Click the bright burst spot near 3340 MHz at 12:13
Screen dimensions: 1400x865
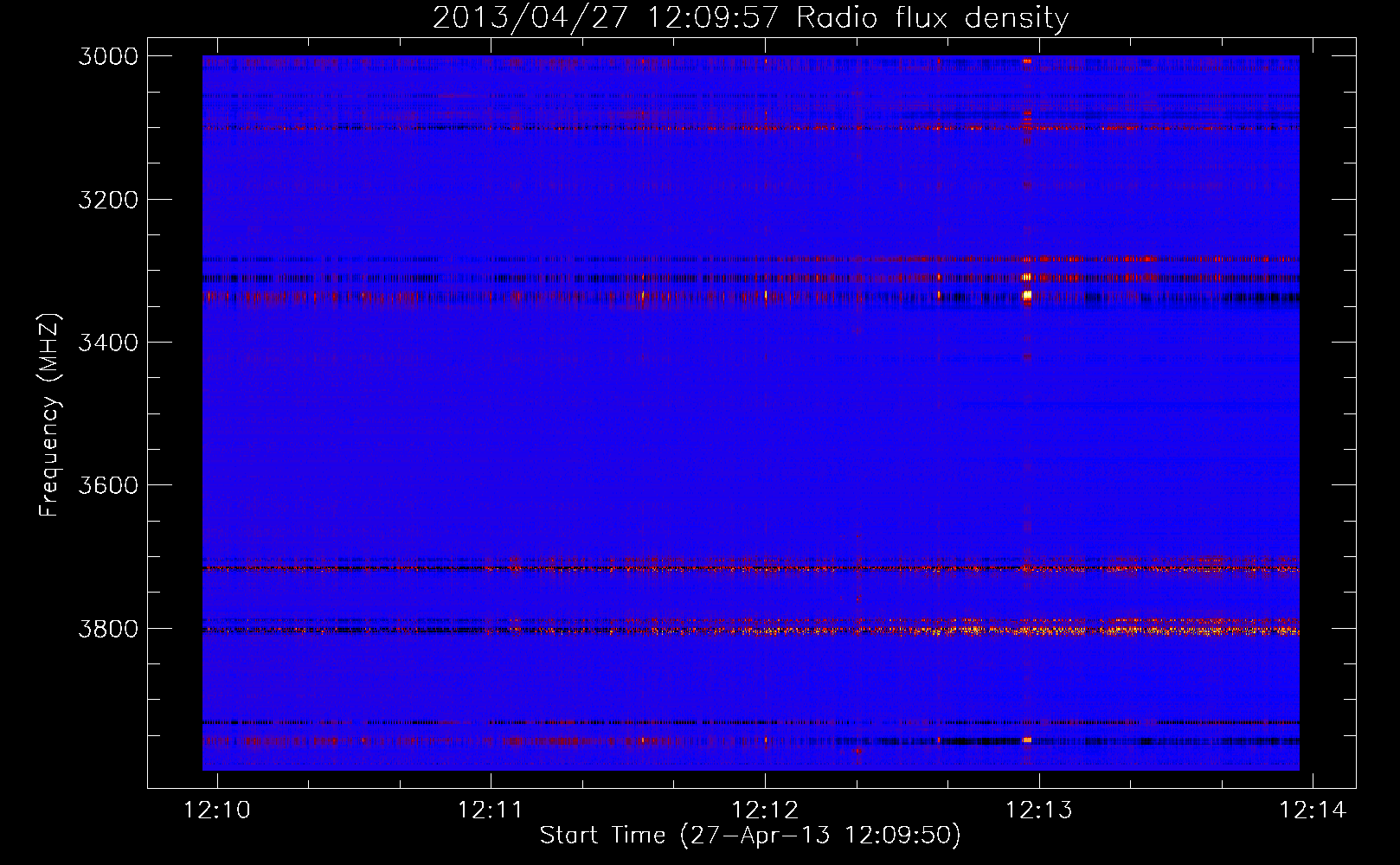1027,295
